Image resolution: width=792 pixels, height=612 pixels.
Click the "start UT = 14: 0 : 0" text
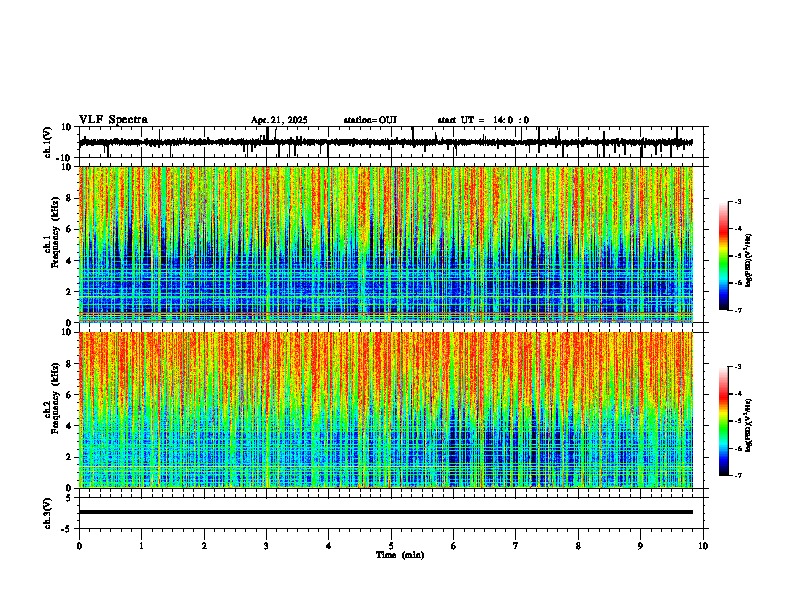coord(483,120)
